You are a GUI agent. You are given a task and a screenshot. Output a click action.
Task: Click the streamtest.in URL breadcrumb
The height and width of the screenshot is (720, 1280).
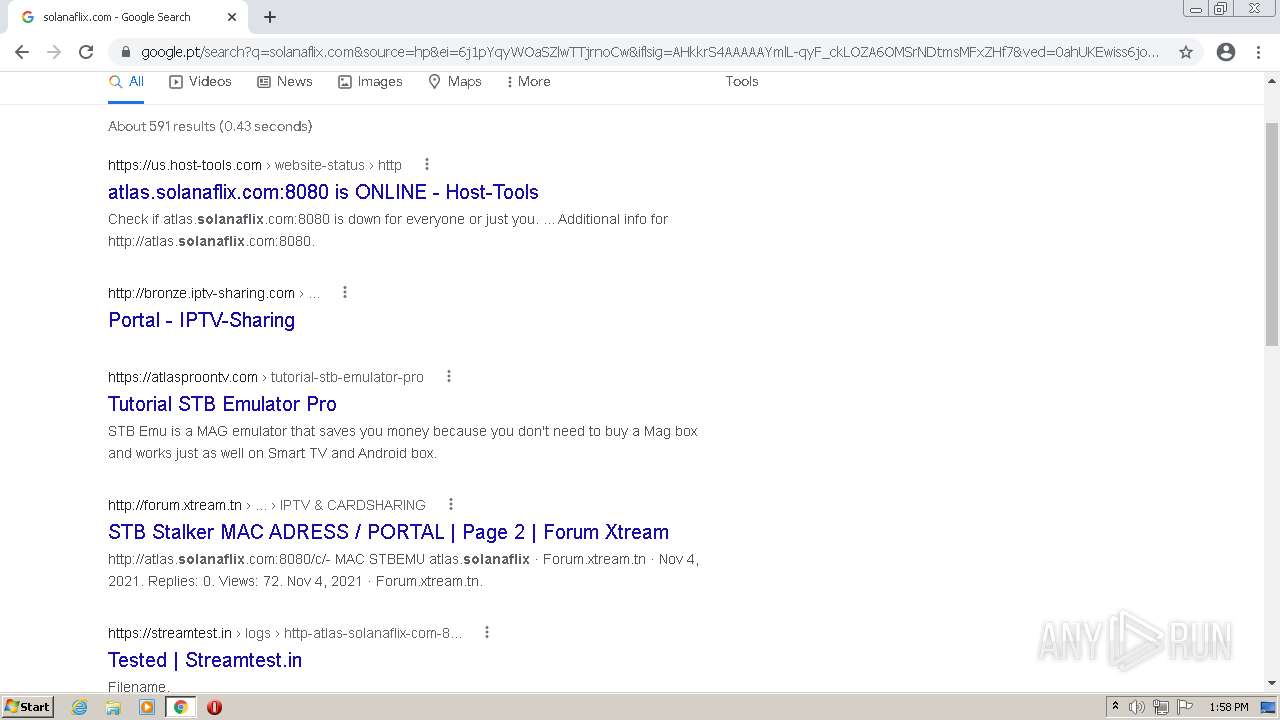pos(285,633)
